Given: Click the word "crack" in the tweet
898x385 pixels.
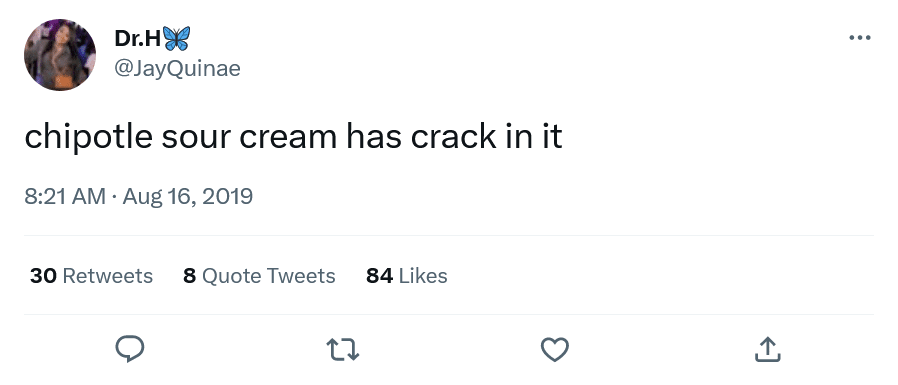Looking at the screenshot, I should click(x=453, y=137).
